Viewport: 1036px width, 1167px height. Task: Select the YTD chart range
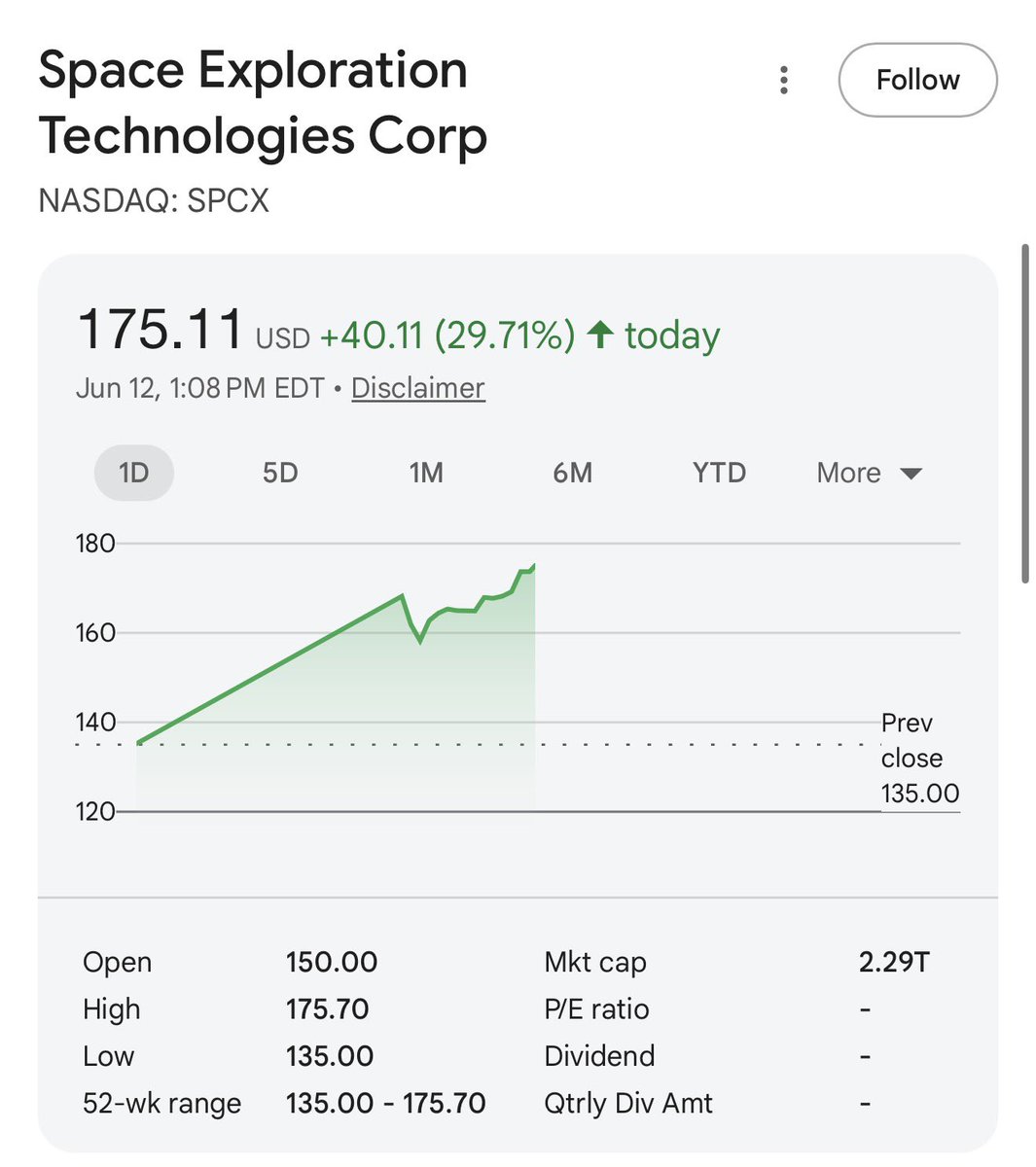(719, 473)
